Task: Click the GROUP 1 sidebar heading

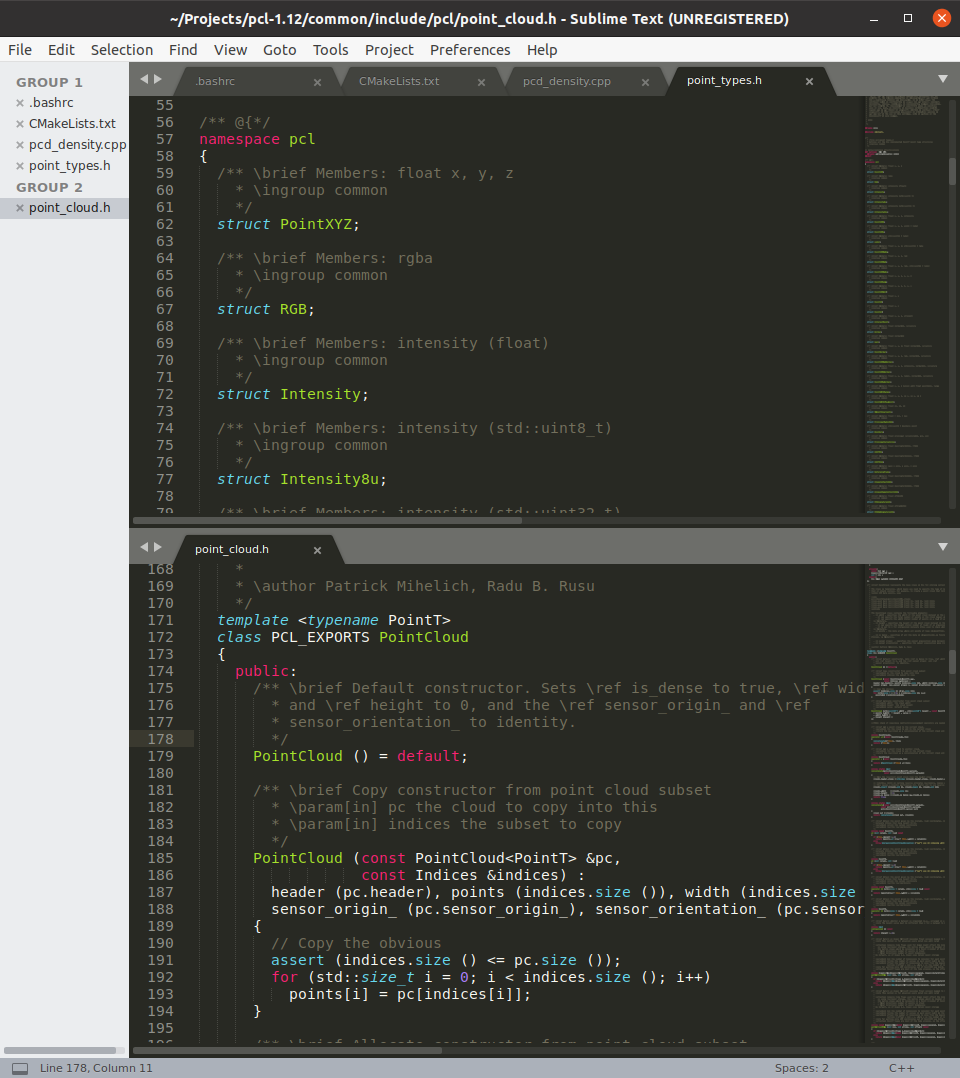Action: coord(50,82)
